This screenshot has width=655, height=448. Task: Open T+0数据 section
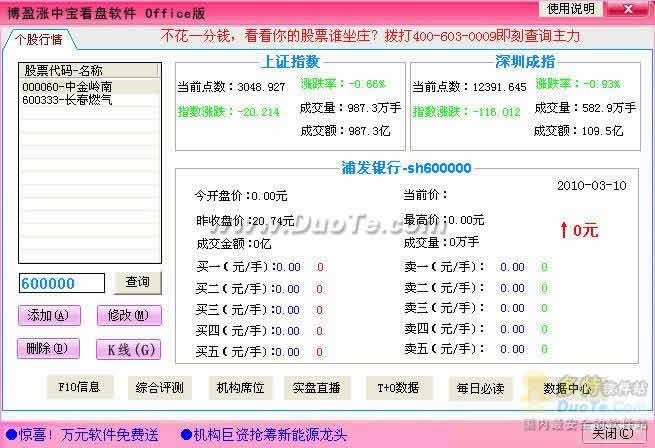[399, 388]
